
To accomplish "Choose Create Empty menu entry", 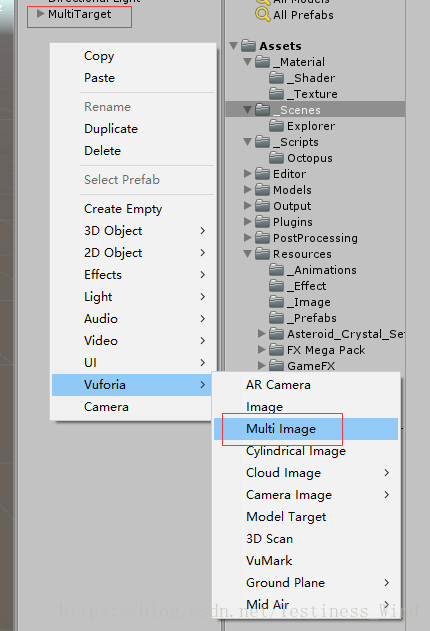I will point(132,209).
